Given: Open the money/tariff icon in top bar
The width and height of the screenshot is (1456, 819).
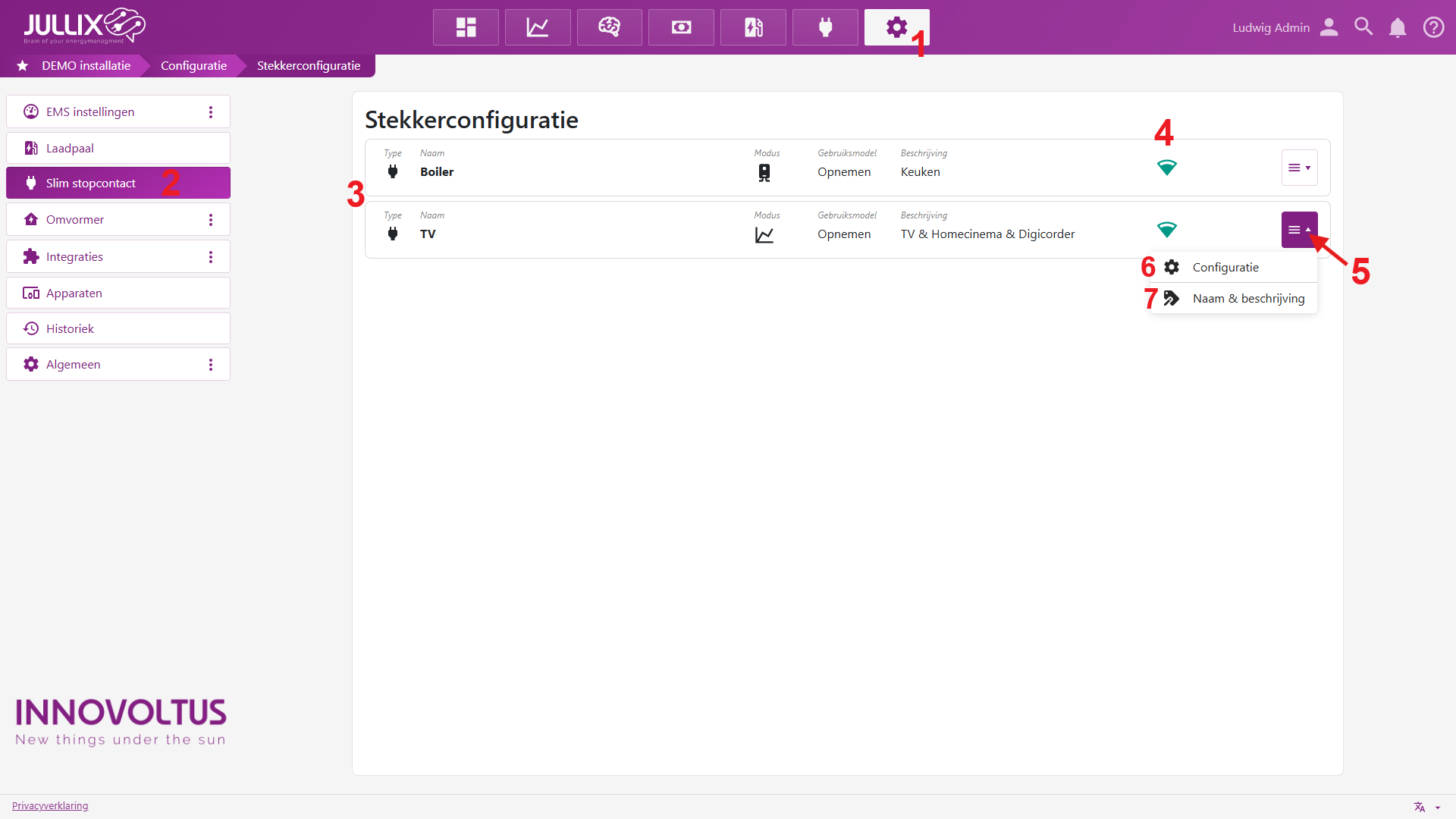Looking at the screenshot, I should [681, 27].
